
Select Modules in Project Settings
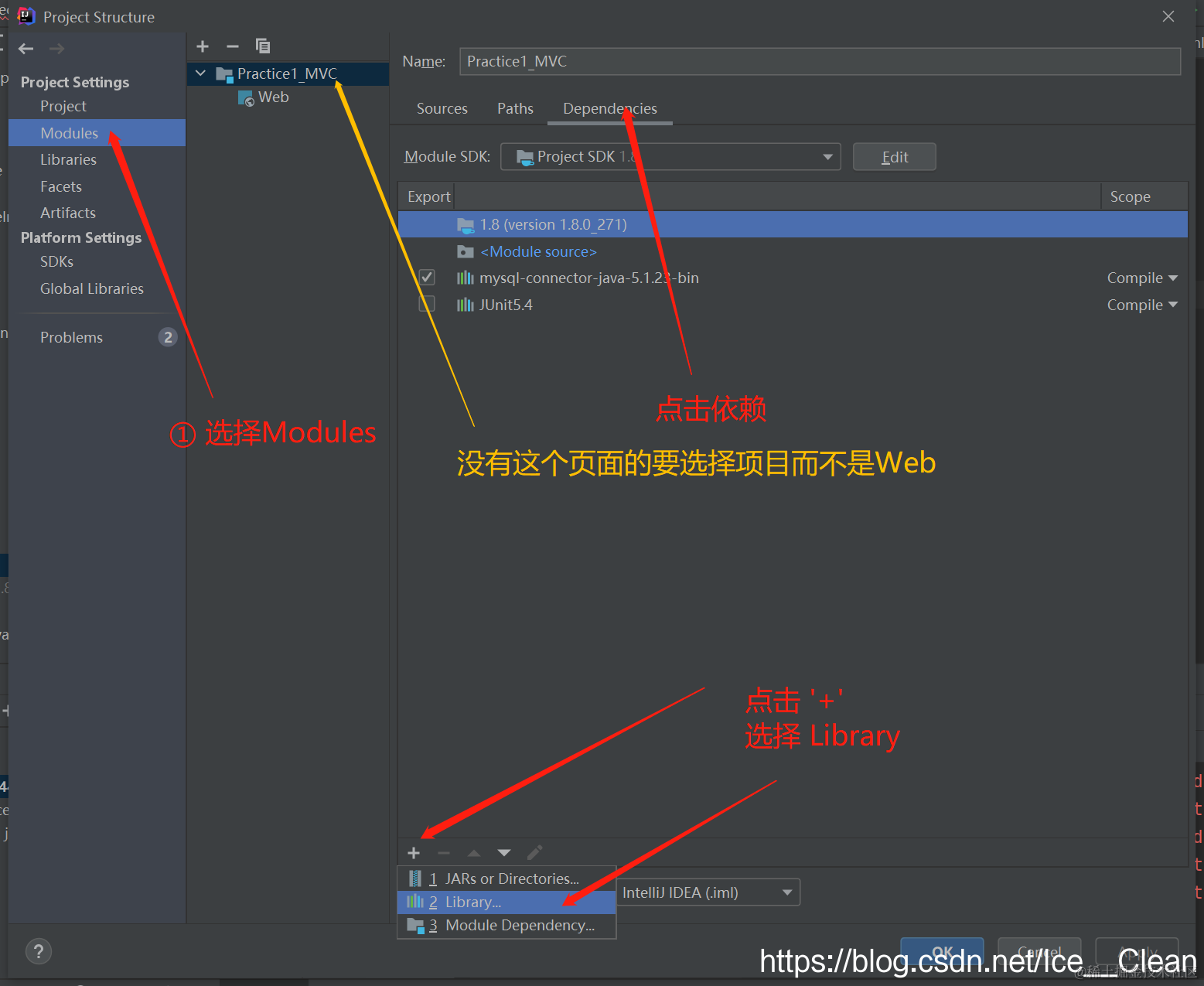click(97, 133)
